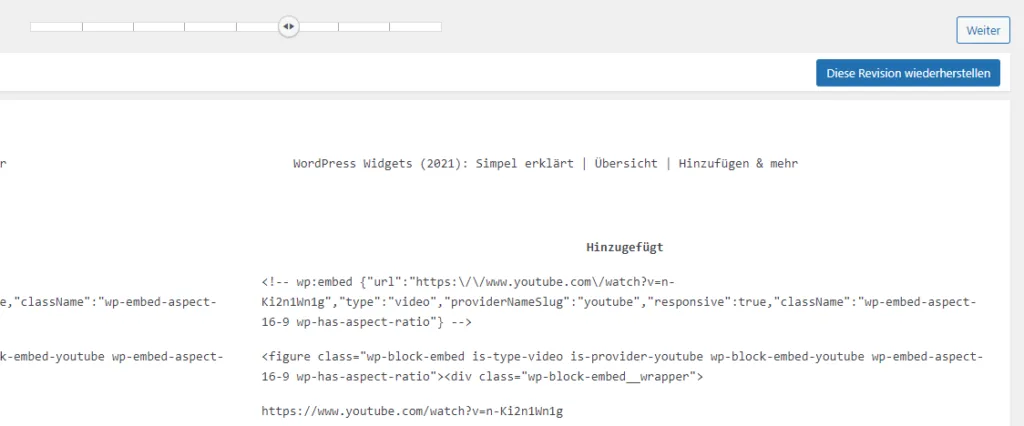The height and width of the screenshot is (426, 1024).
Task: Restore revision with Diese Revision wiederherstellen
Action: [x=908, y=73]
